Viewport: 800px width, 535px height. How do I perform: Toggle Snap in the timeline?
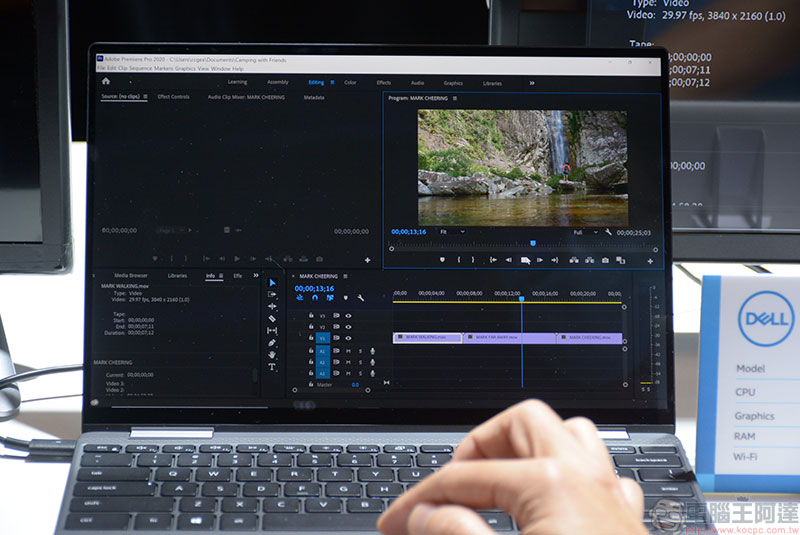click(315, 298)
